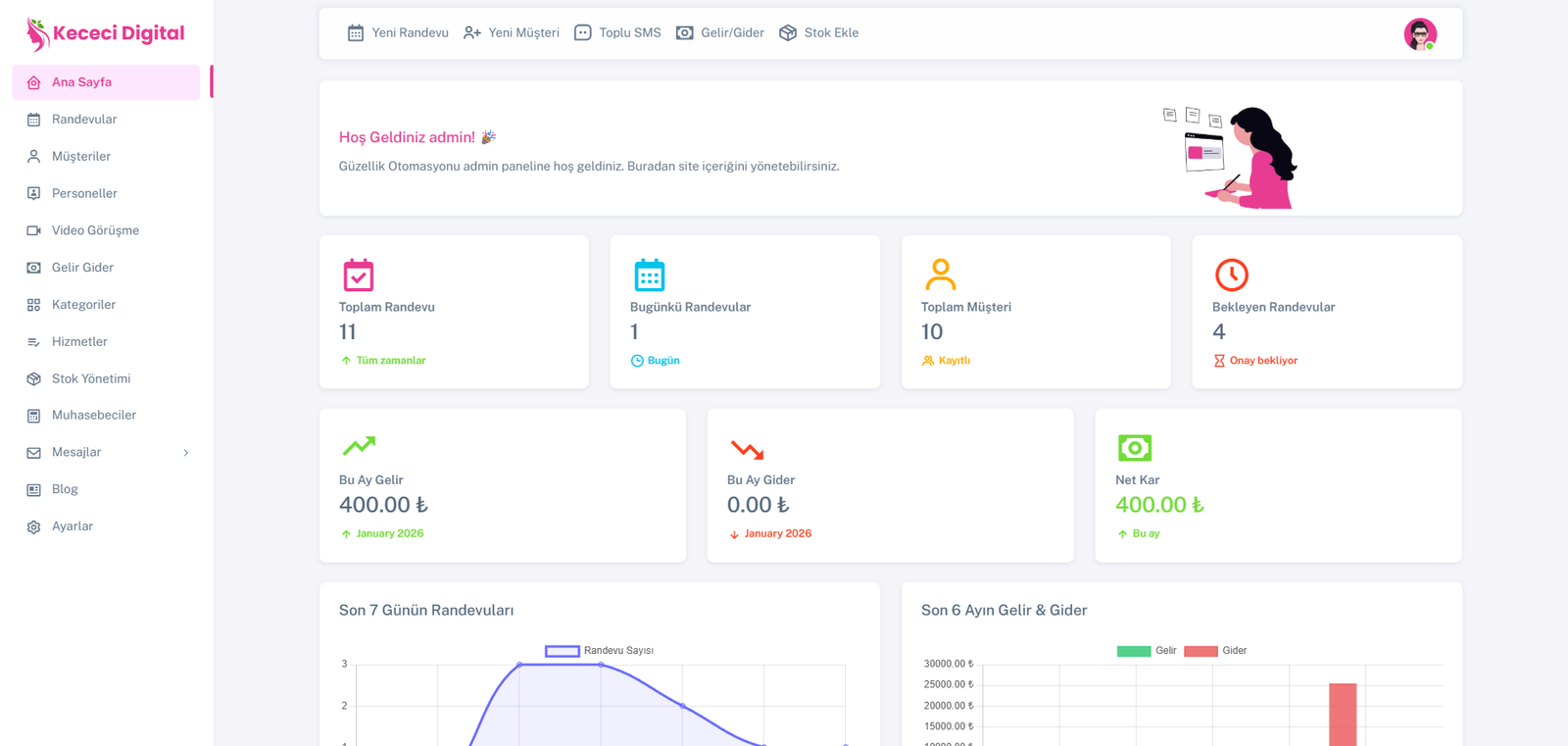Open the Randevular menu item

[x=84, y=120]
